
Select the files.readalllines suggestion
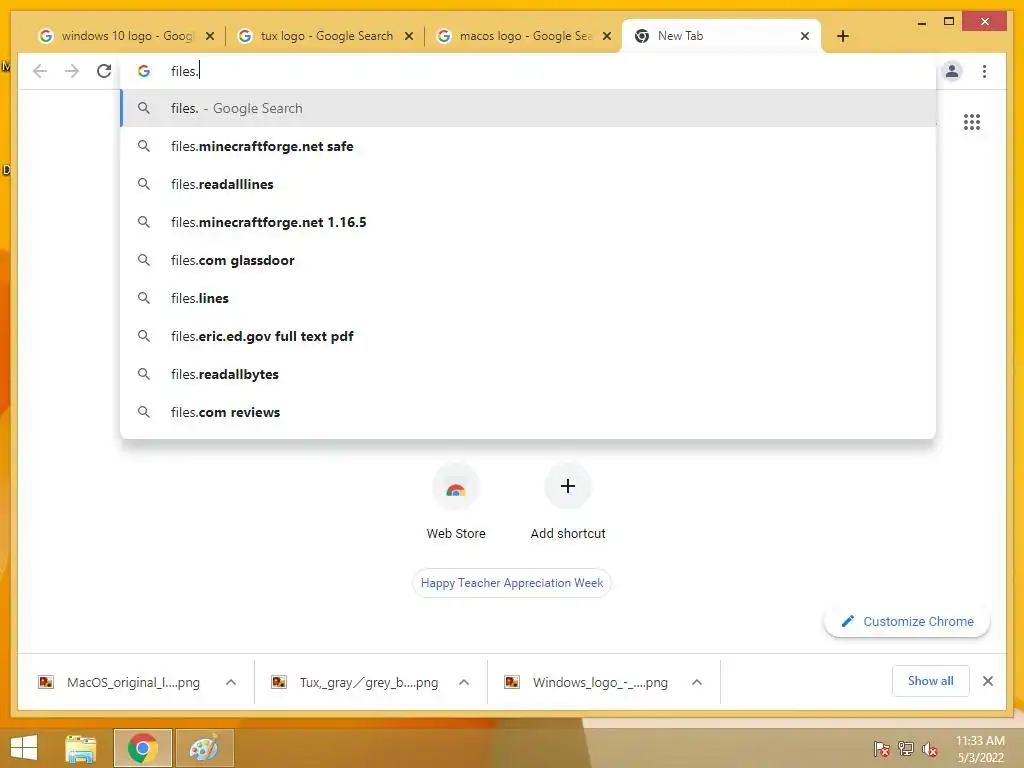click(528, 184)
